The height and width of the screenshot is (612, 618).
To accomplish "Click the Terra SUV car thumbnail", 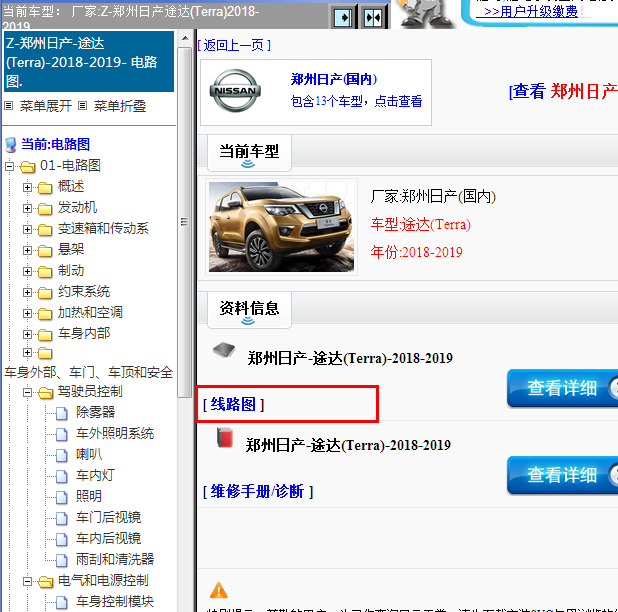I will [x=281, y=227].
